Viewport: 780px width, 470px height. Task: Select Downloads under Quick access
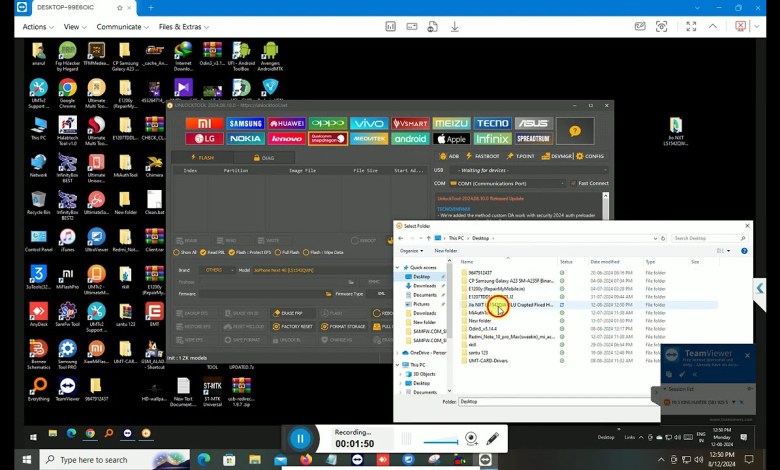click(x=424, y=285)
